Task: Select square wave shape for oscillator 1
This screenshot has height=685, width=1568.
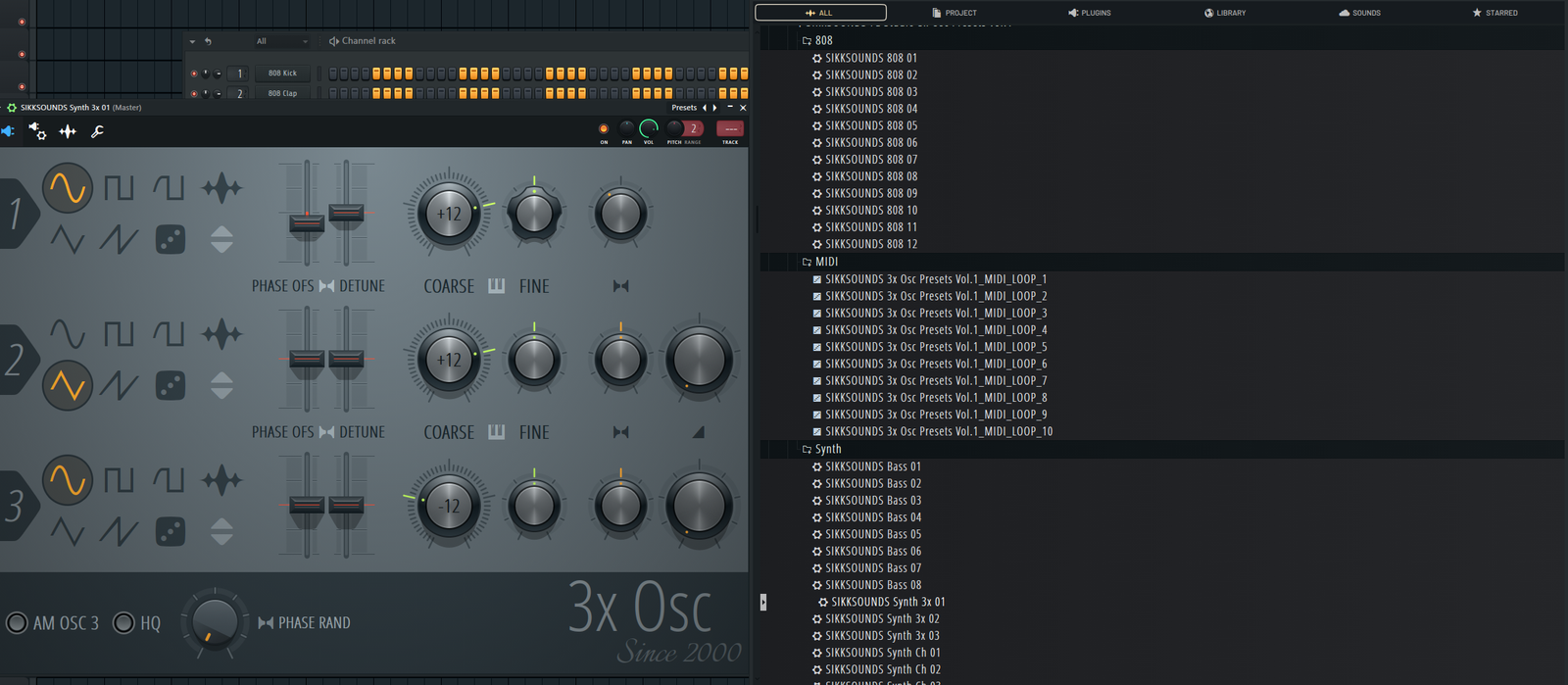Action: click(x=119, y=187)
